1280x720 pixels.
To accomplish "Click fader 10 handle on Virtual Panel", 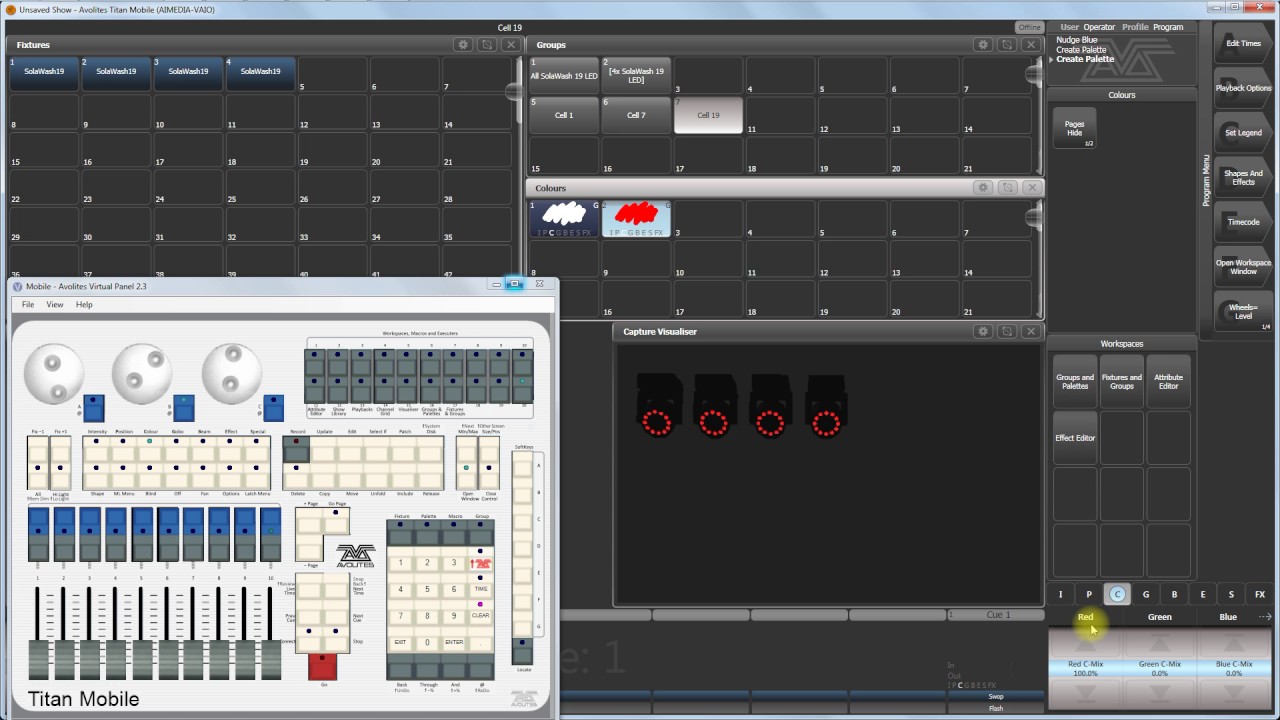I will tap(271, 661).
